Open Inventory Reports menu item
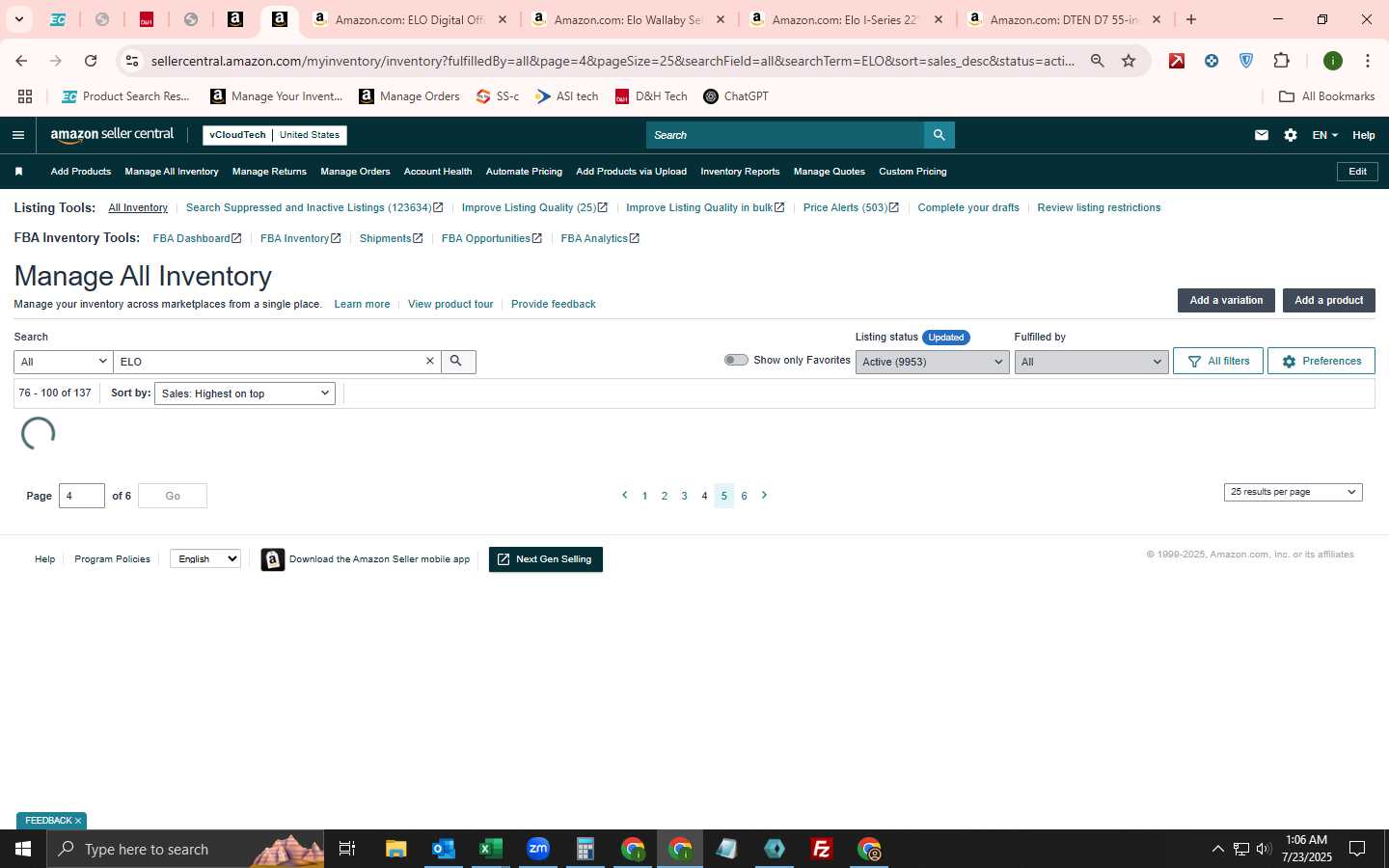The height and width of the screenshot is (868, 1389). 740,172
